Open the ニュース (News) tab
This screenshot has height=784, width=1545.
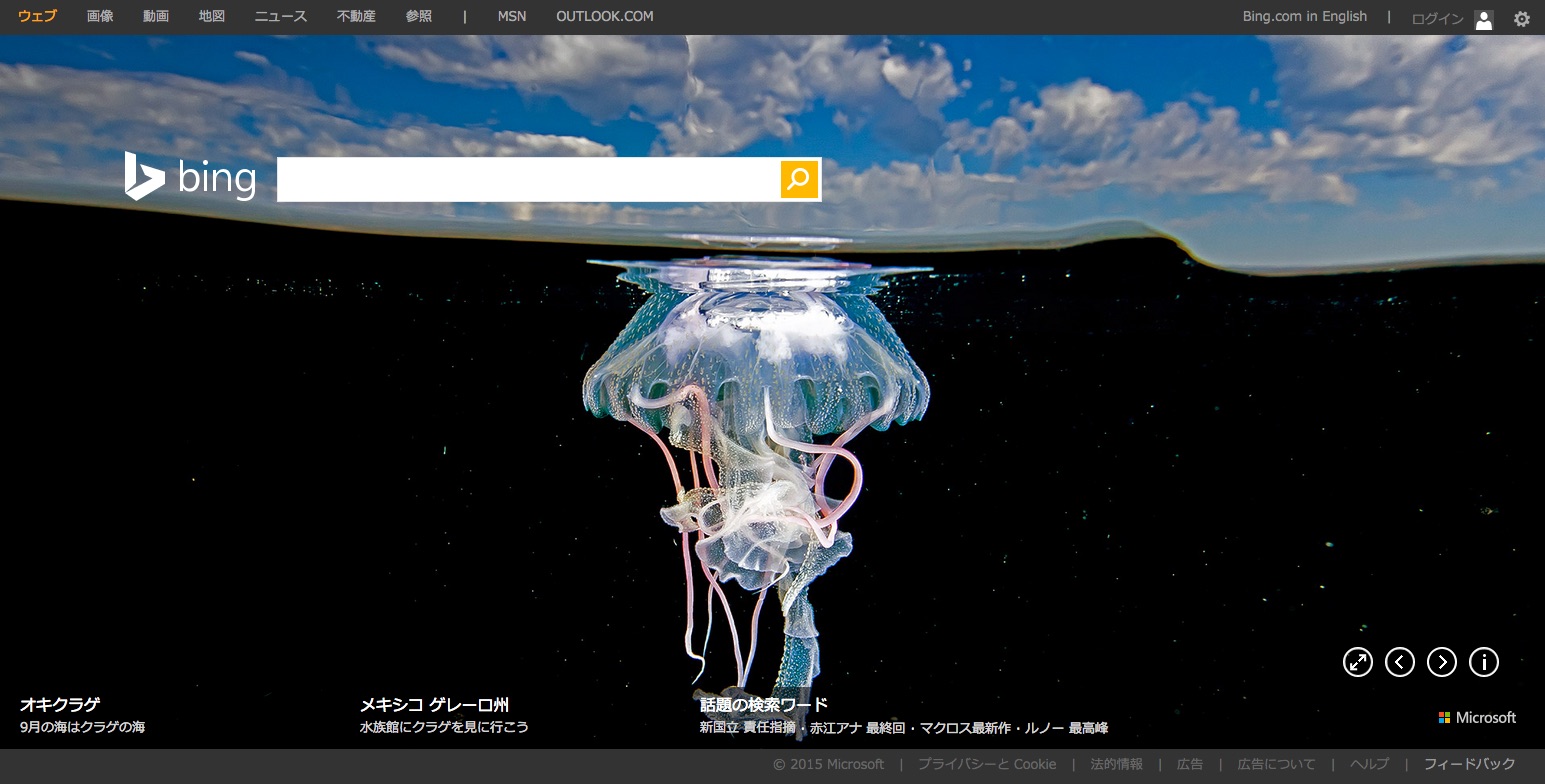281,16
